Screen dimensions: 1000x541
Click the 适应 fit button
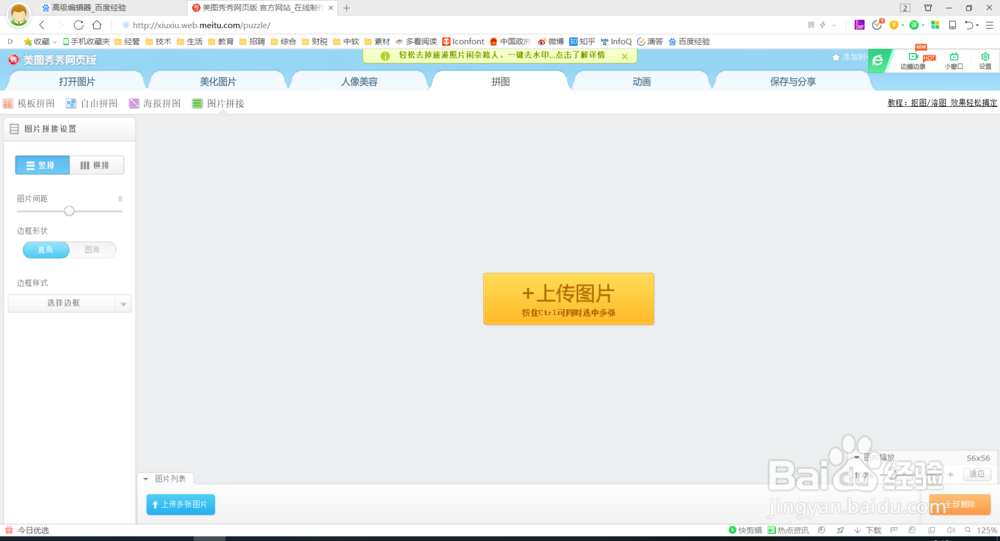coord(977,473)
